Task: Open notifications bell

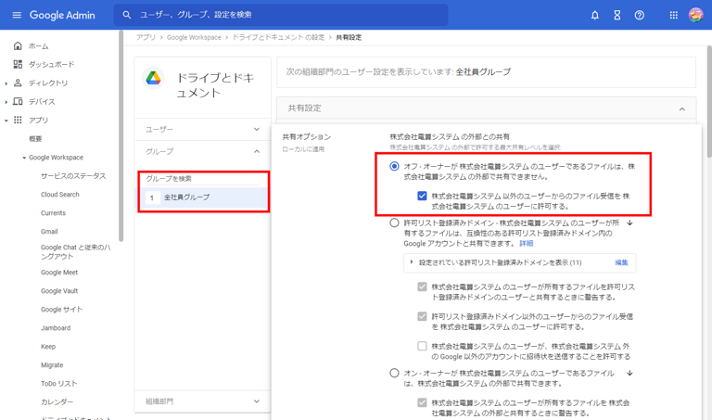Action: coord(595,15)
